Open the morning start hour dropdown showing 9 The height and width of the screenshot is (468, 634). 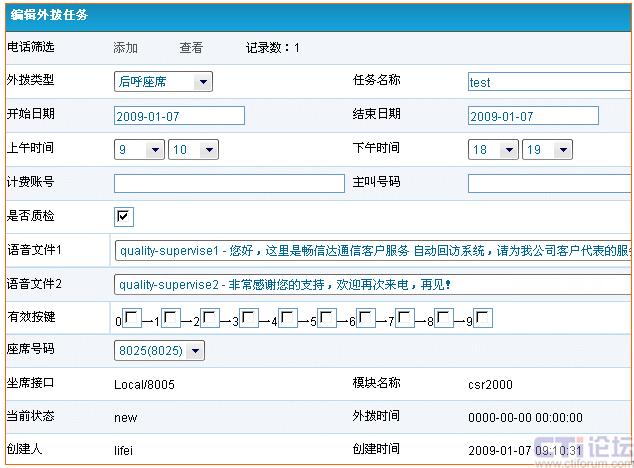(139, 150)
